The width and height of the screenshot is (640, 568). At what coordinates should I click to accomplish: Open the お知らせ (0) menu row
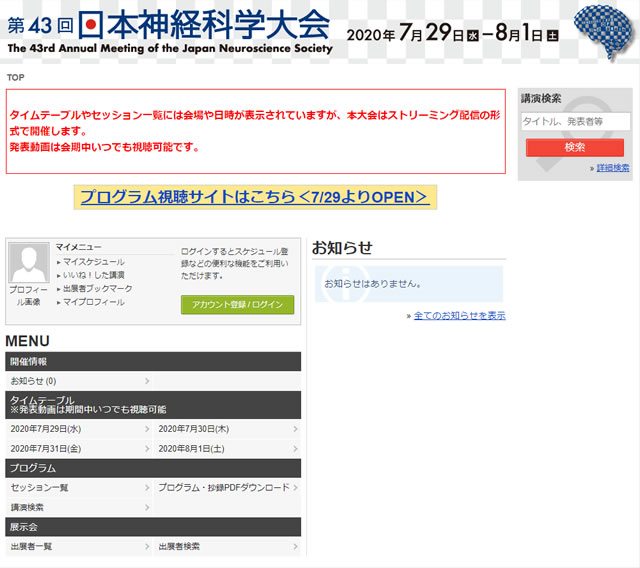pyautogui.click(x=79, y=381)
